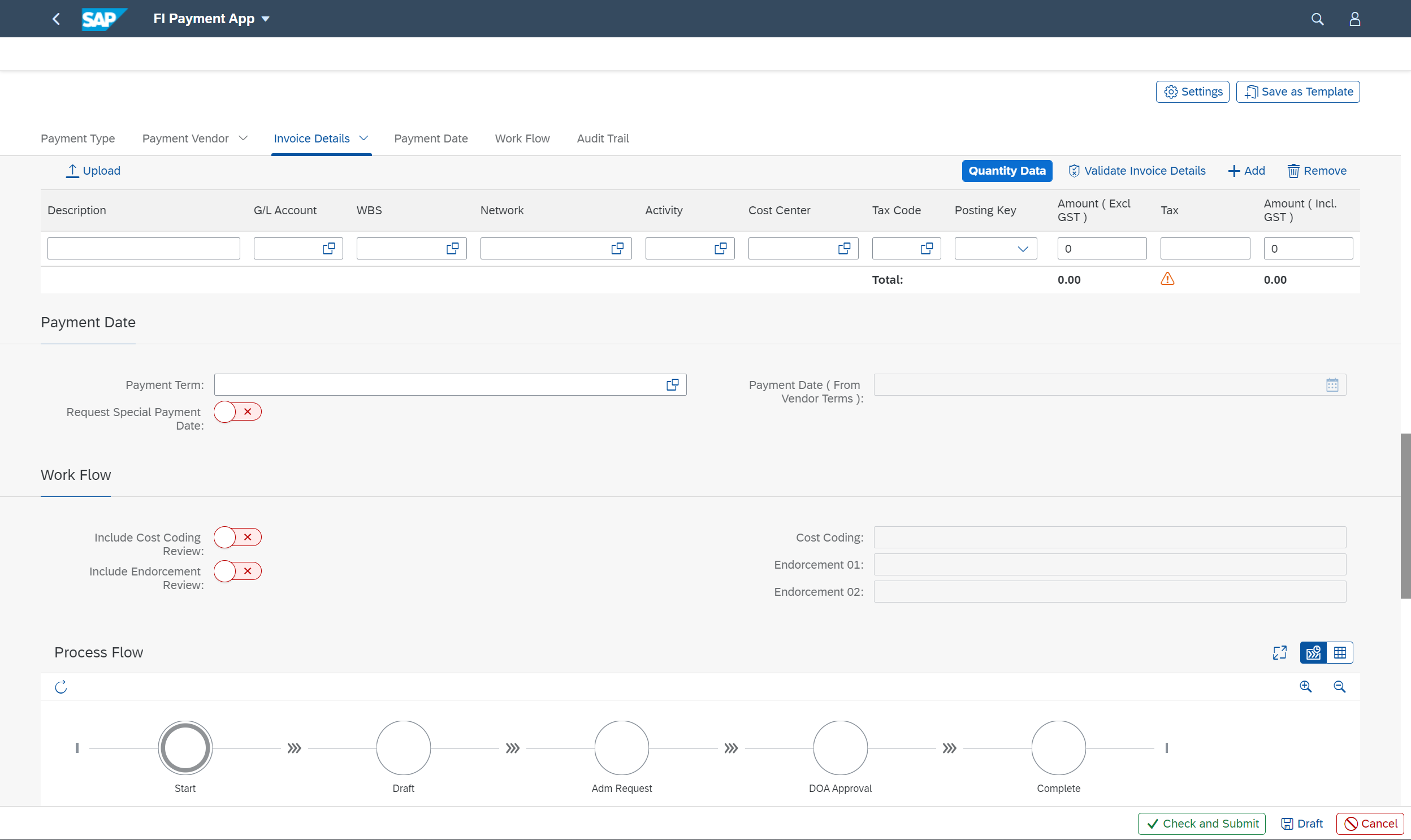The height and width of the screenshot is (840, 1411).
Task: Click Save as Template
Action: click(x=1297, y=91)
